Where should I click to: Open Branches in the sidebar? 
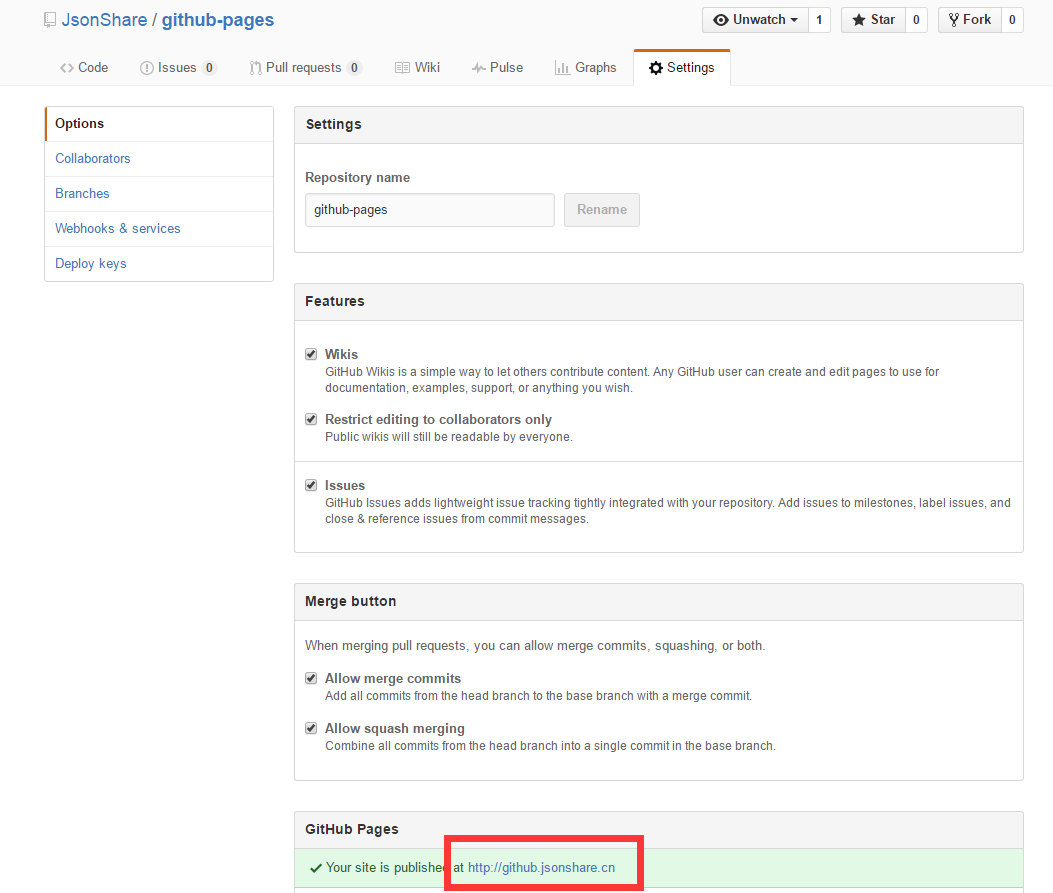(159, 193)
